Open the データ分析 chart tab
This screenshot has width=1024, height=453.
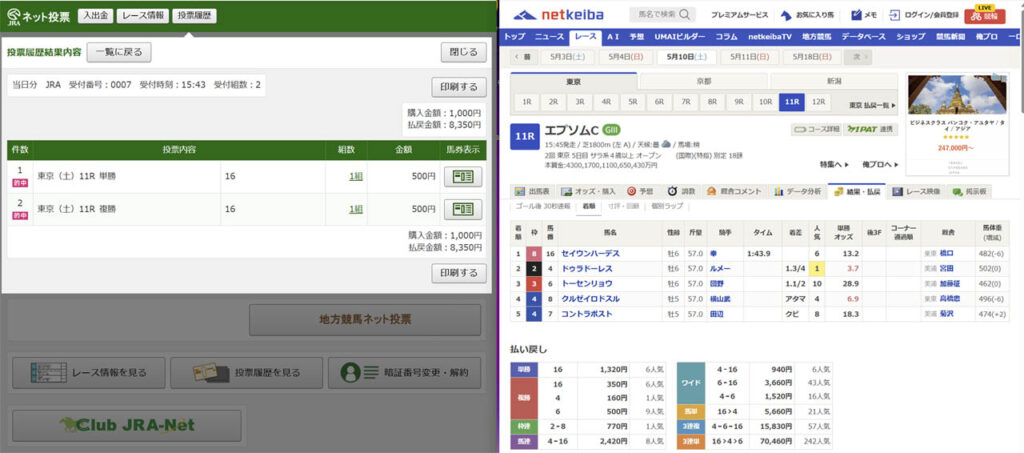797,192
